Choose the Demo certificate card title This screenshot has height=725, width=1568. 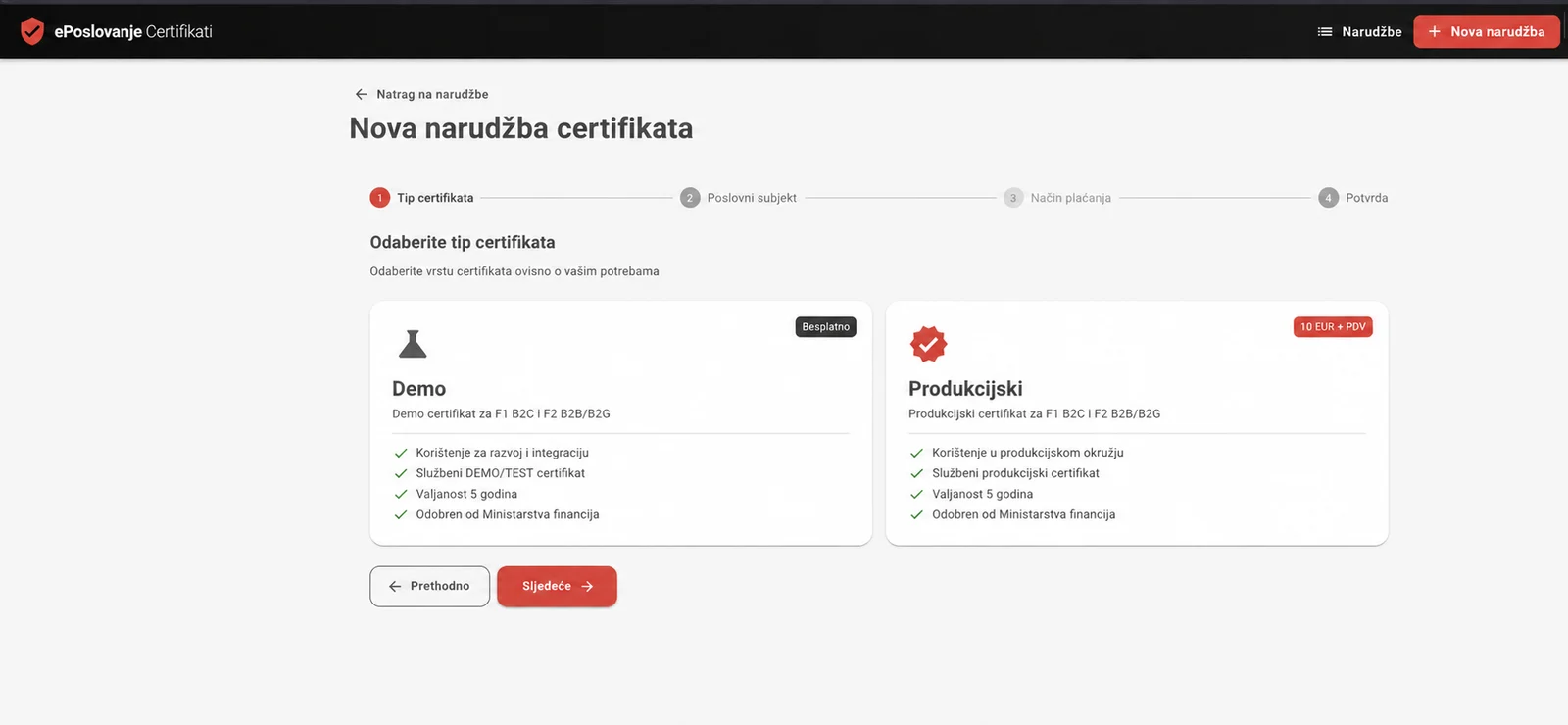418,389
